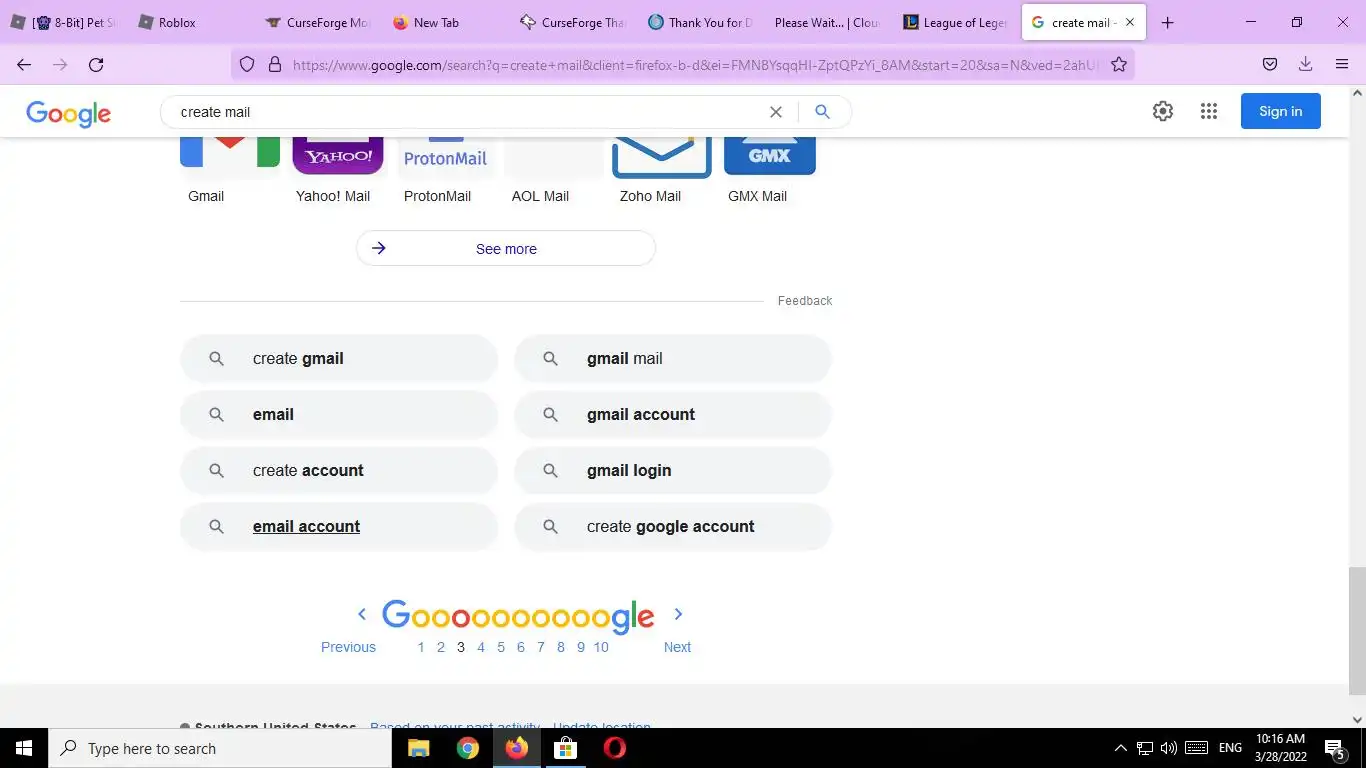
Task: Select the Zoho Mail envelope thumbnail
Action: pos(661,157)
